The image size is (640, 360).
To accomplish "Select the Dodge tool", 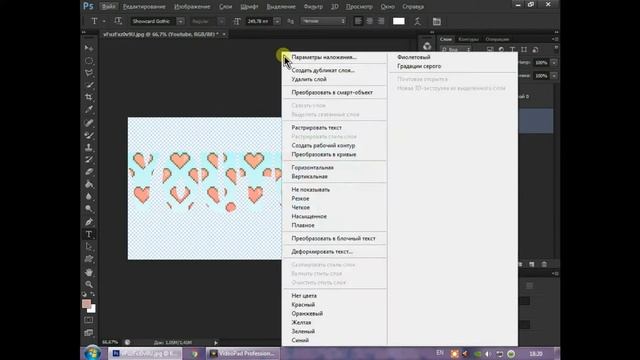I will click(x=89, y=209).
